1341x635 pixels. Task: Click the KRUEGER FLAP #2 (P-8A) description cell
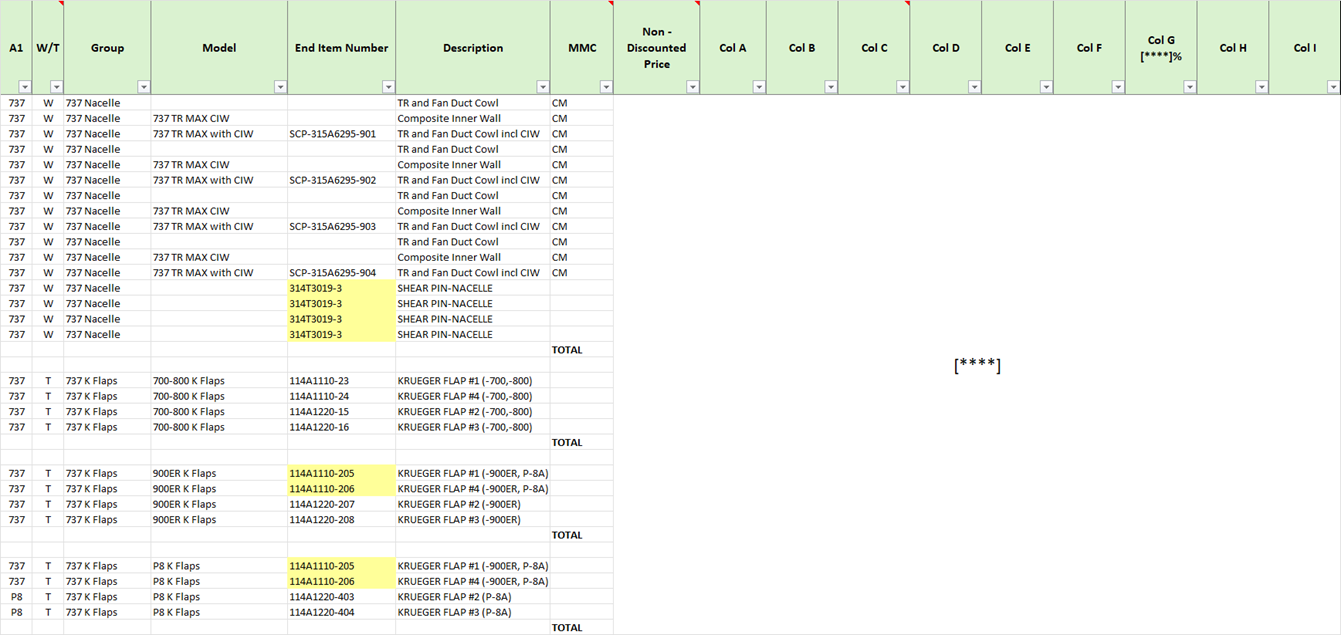coord(454,597)
